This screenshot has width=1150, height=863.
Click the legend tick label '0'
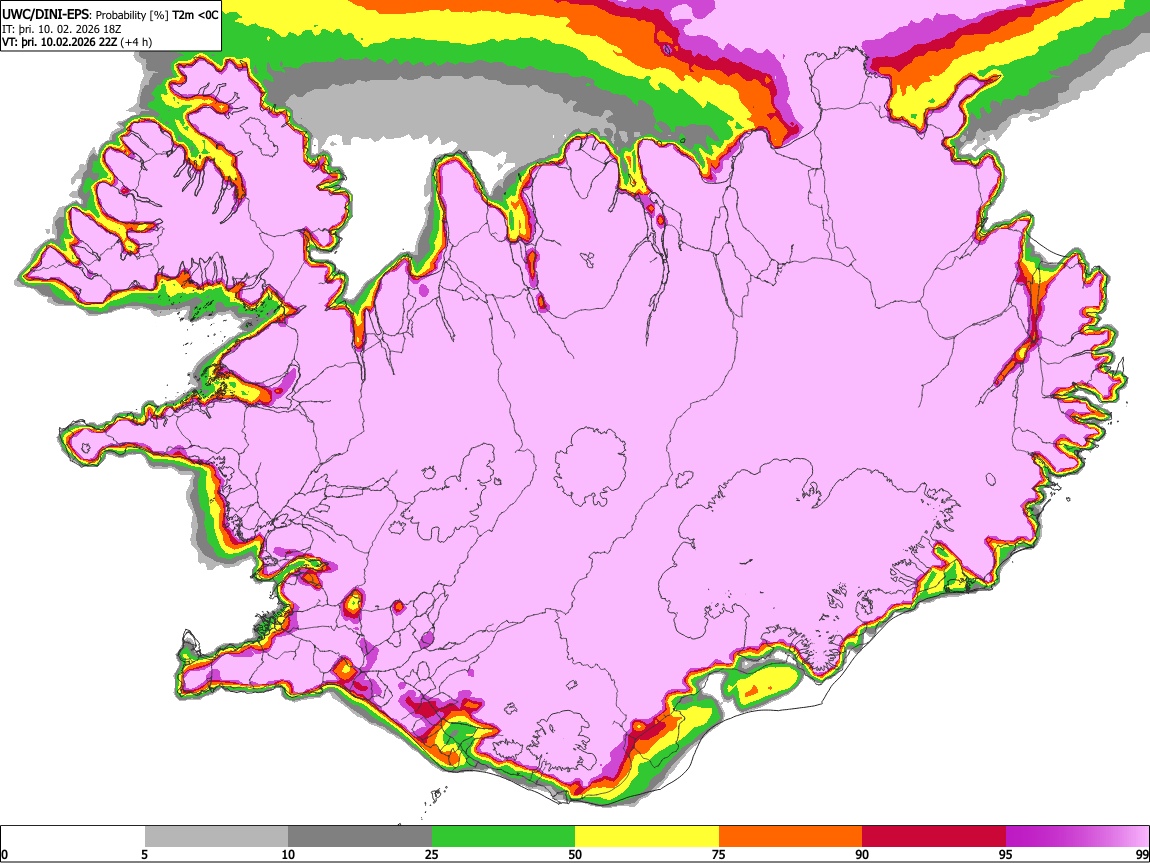pos(4,855)
